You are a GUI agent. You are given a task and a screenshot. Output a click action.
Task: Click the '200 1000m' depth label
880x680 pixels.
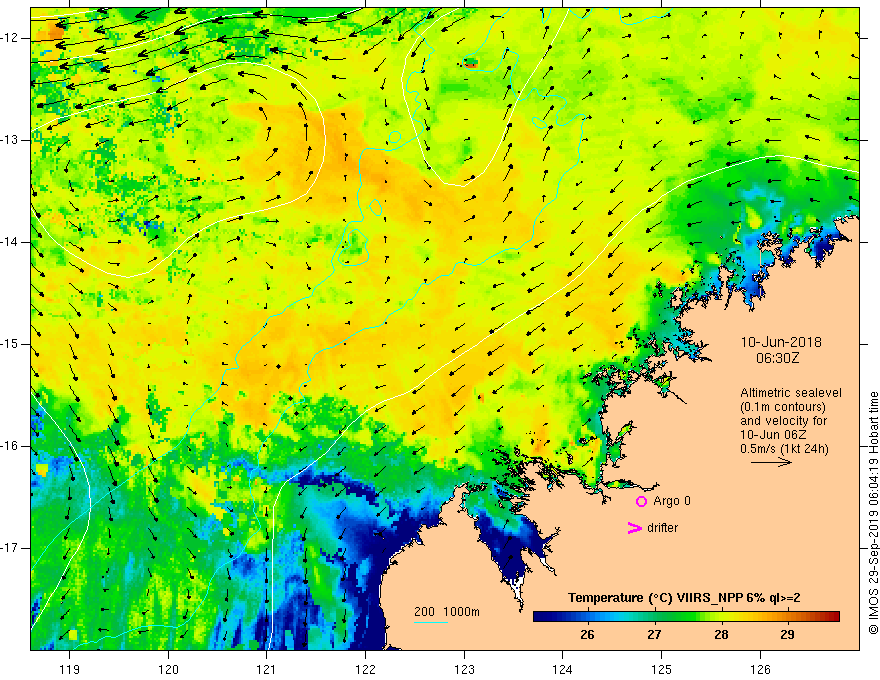click(447, 612)
